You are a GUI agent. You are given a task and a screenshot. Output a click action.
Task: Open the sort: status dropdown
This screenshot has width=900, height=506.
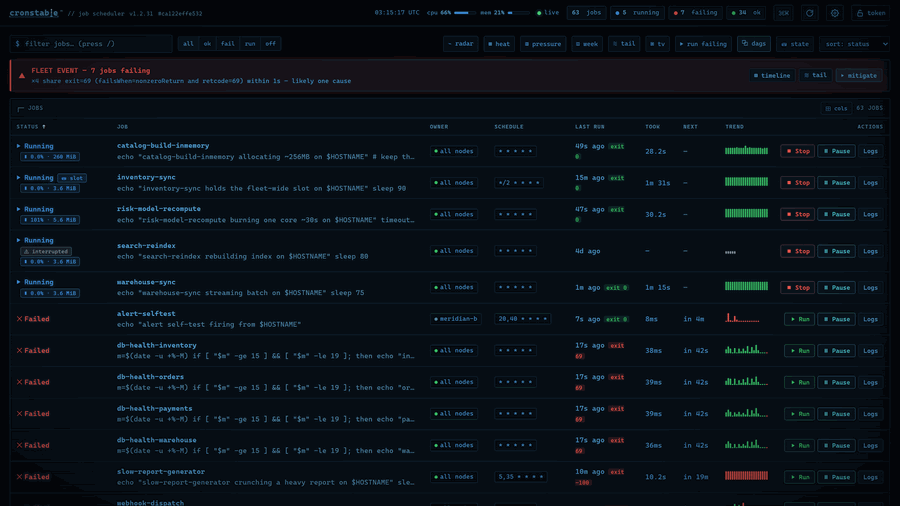pyautogui.click(x=855, y=44)
